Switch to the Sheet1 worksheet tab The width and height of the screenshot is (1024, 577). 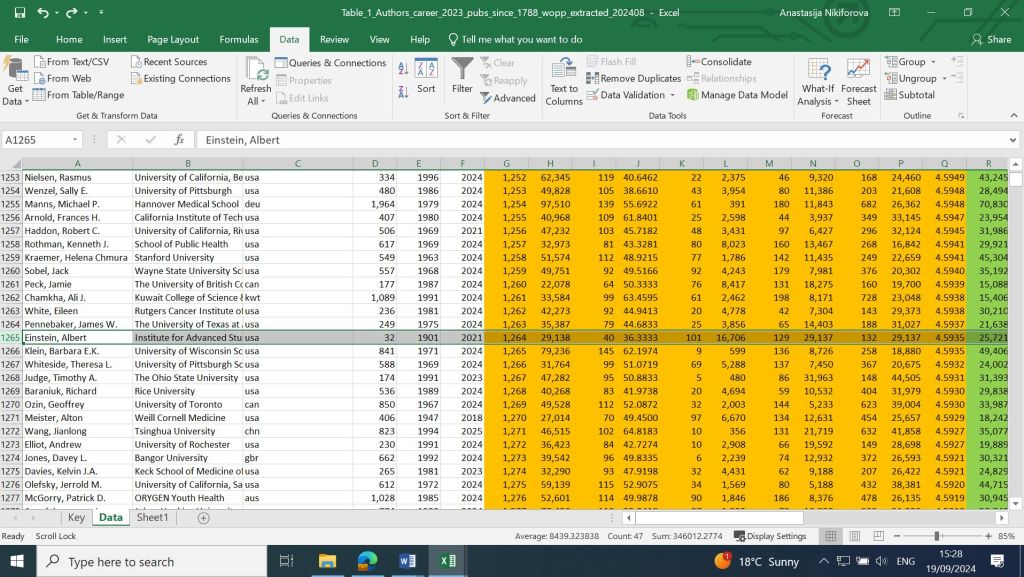[x=153, y=518]
